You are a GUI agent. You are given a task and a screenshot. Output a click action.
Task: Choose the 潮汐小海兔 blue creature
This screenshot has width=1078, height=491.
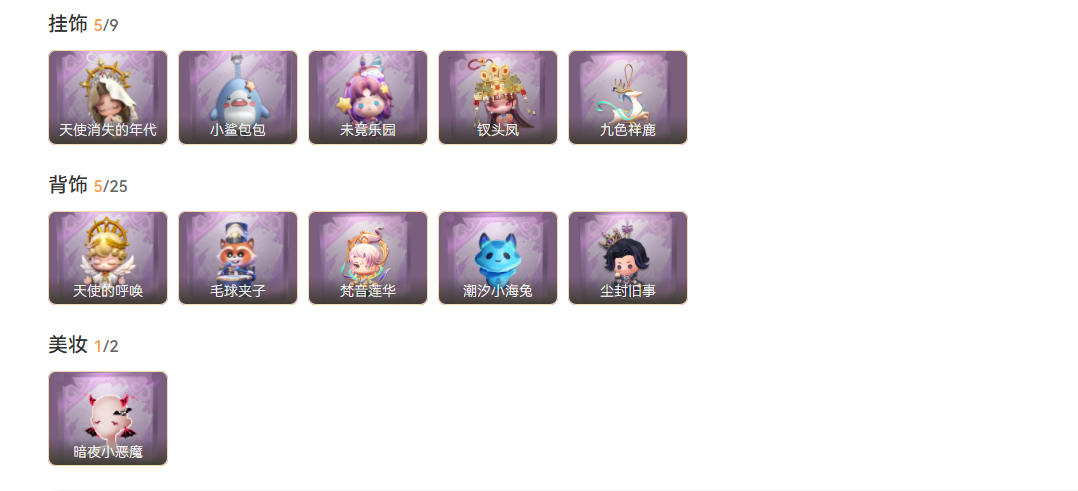pos(498,258)
